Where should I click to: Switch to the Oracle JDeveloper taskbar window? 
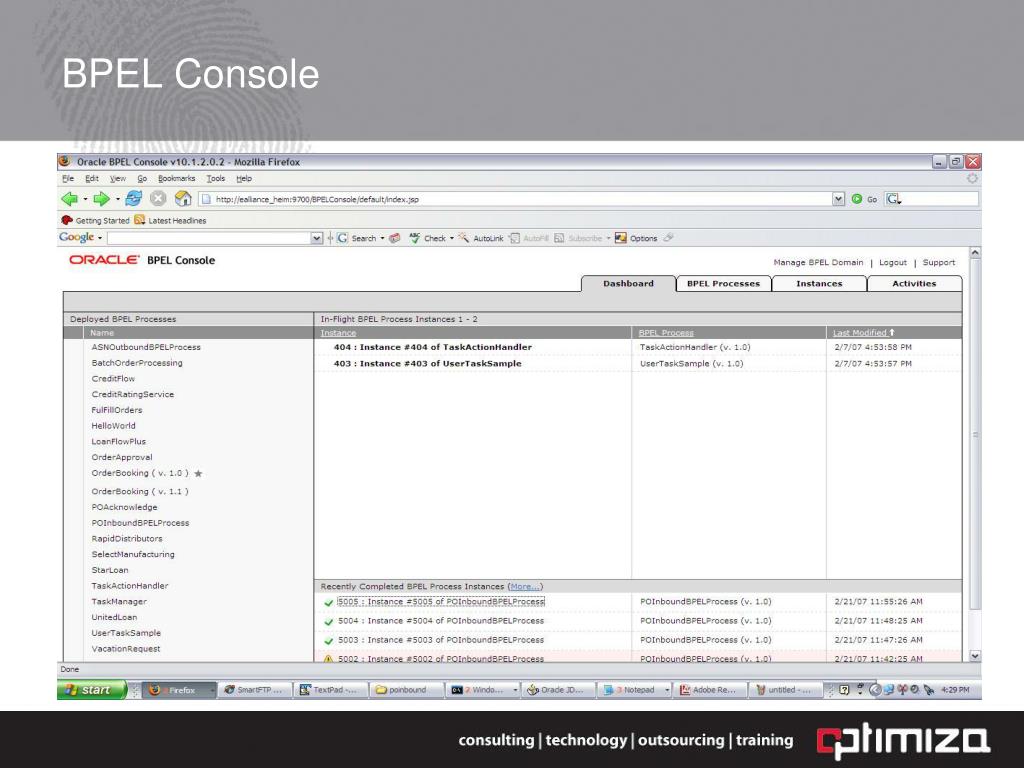[557, 690]
